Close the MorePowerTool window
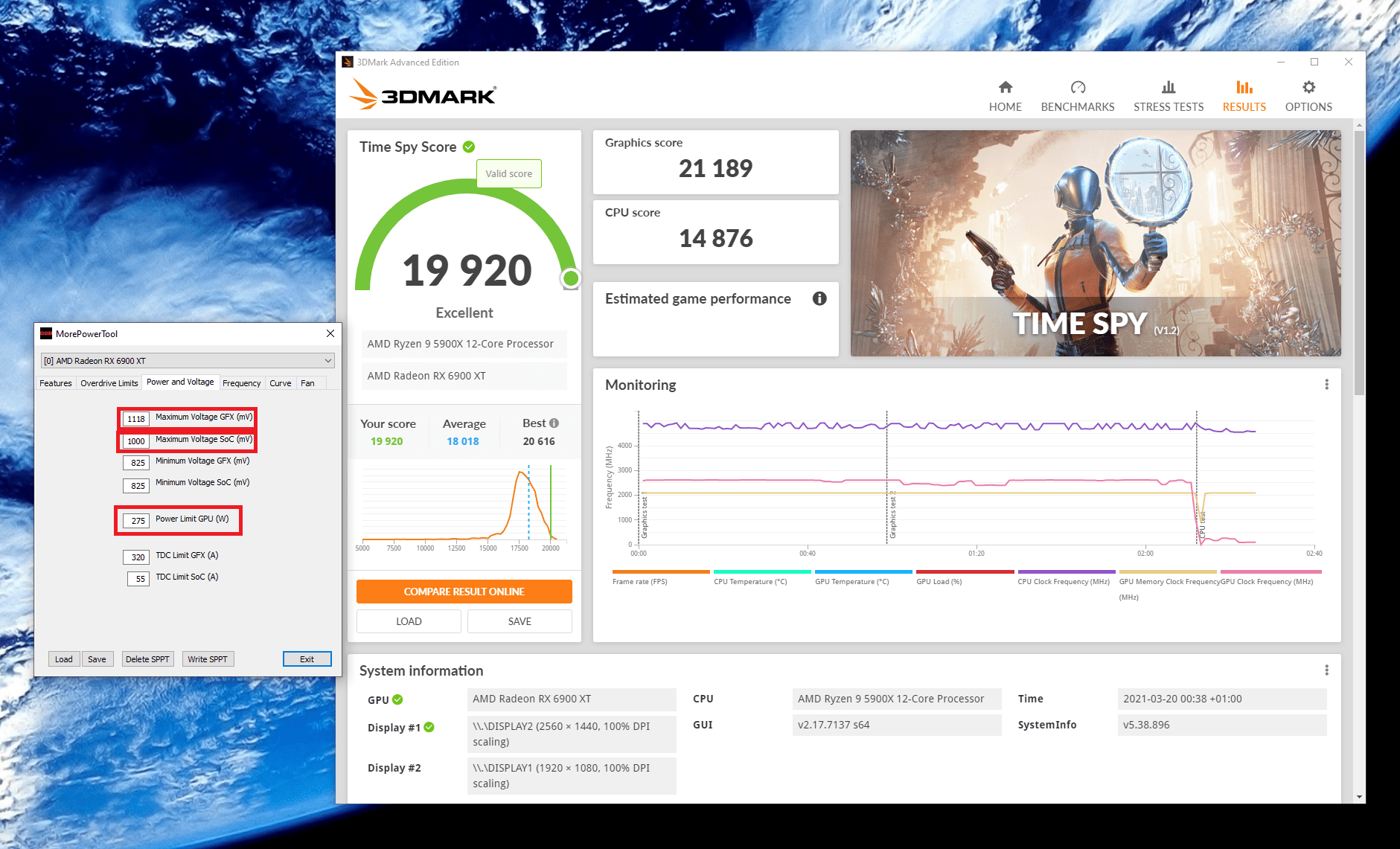Screen dimensions: 1400x849 pyautogui.click(x=330, y=333)
